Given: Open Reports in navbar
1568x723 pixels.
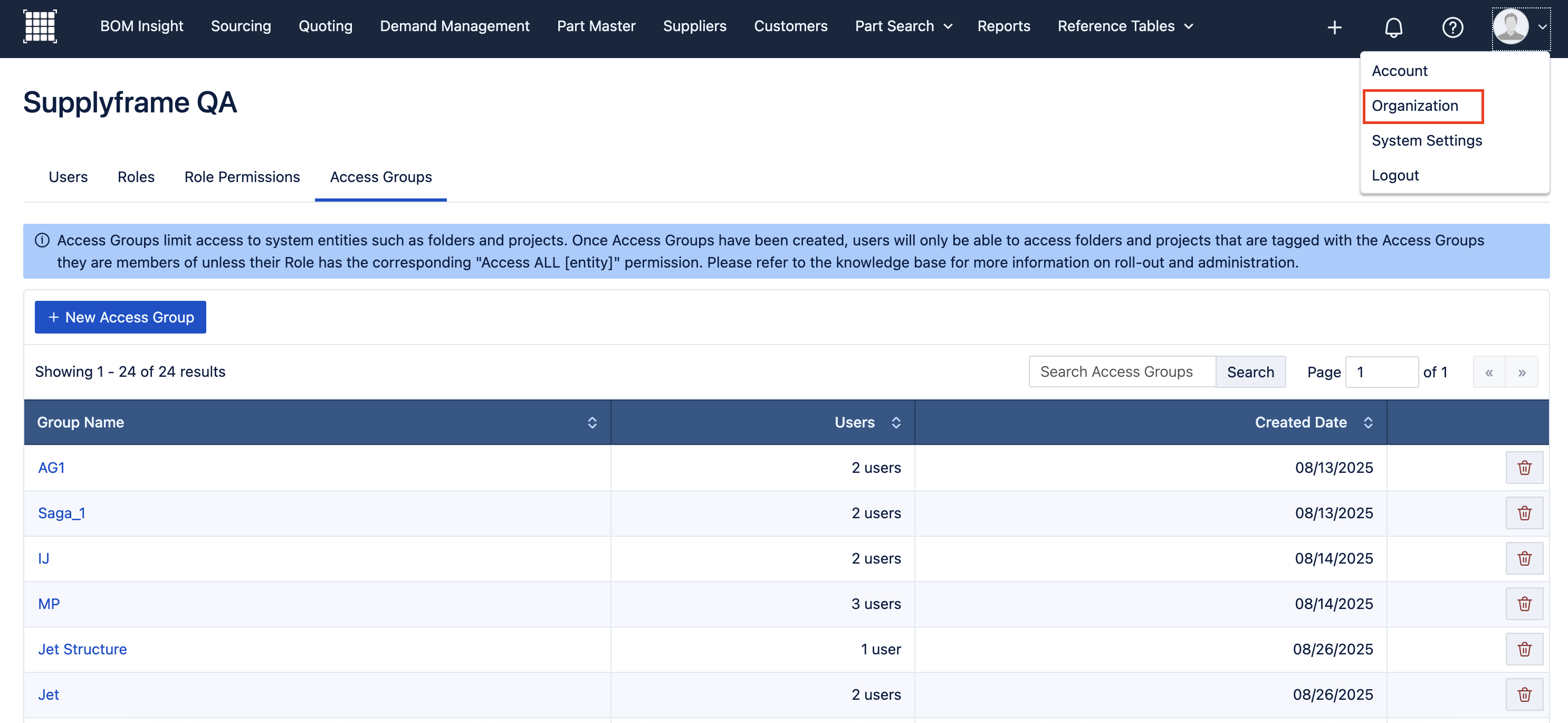Looking at the screenshot, I should (1003, 26).
